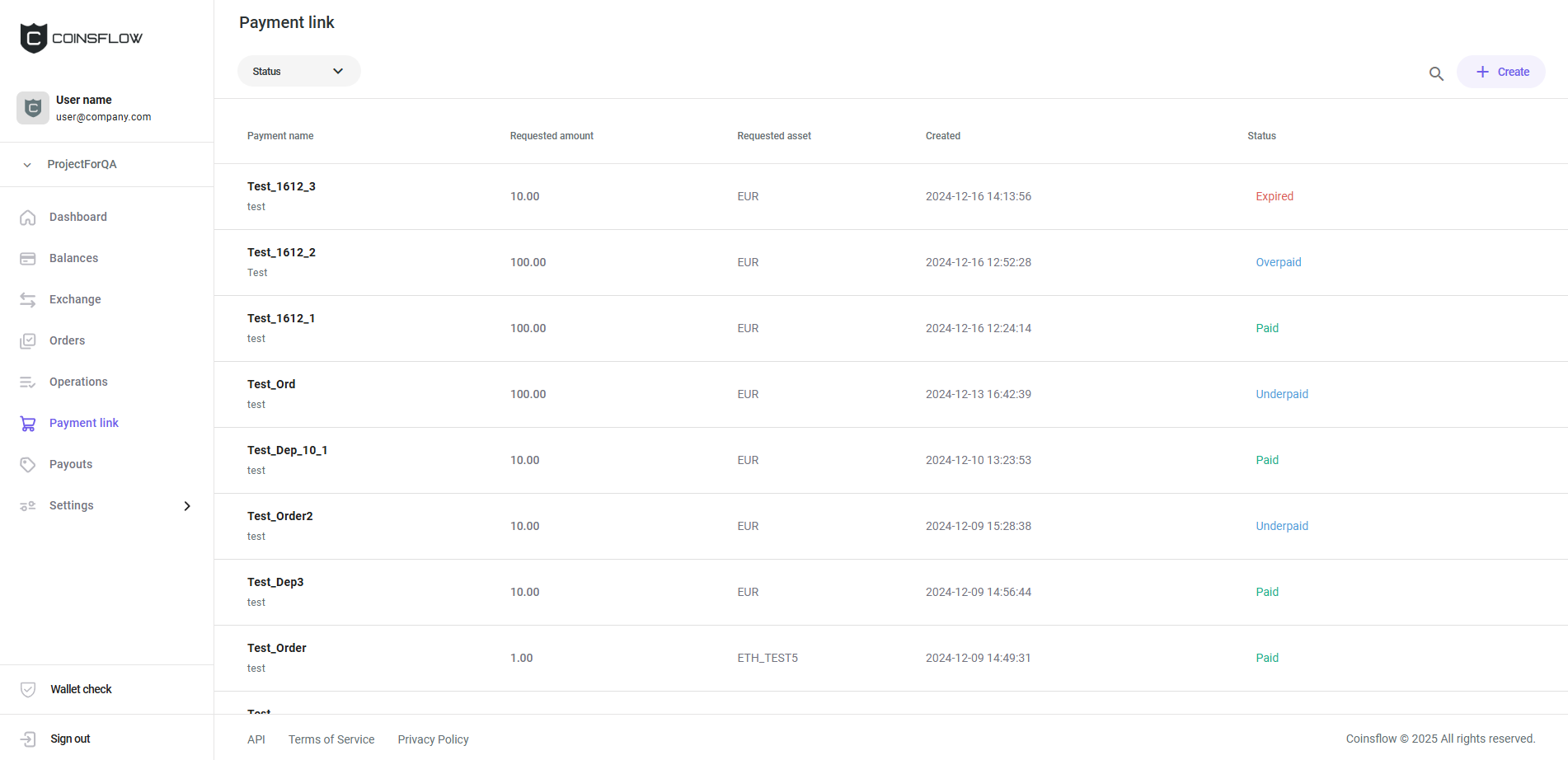Select the Dashboard home icon
Viewport: 1568px width, 760px height.
[28, 217]
